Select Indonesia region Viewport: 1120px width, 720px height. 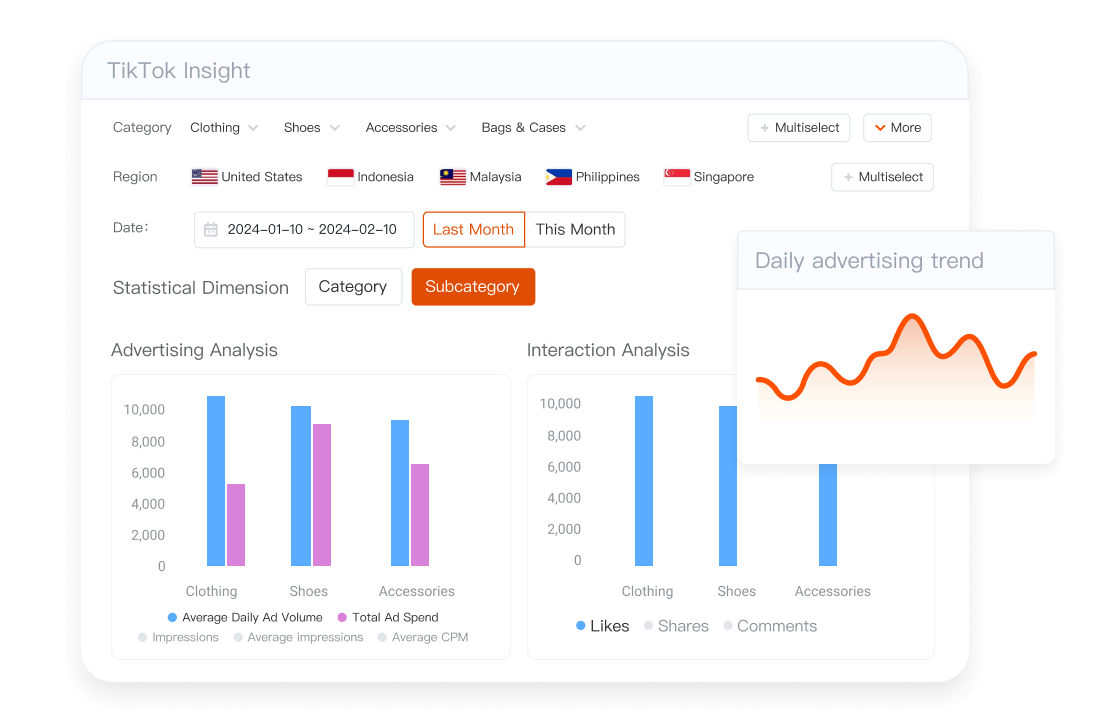pos(371,176)
